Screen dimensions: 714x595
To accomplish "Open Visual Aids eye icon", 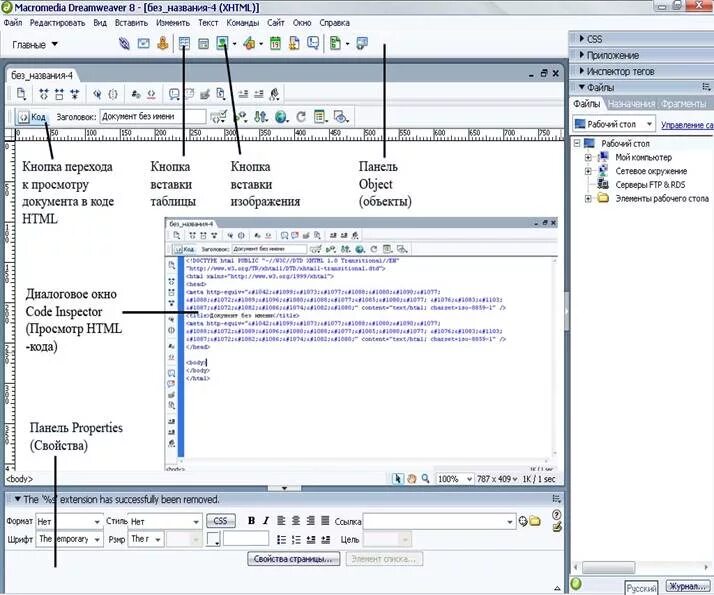I will pyautogui.click(x=341, y=117).
